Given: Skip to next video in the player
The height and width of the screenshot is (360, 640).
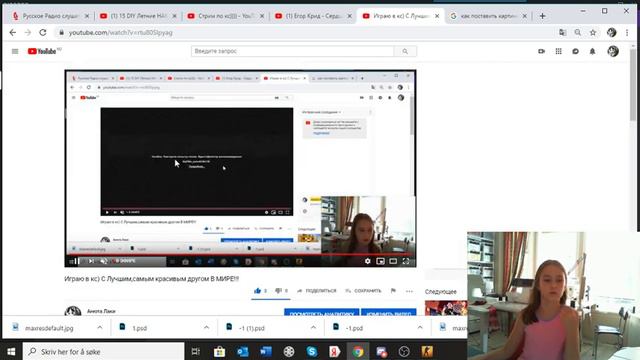Looking at the screenshot, I should (91, 261).
